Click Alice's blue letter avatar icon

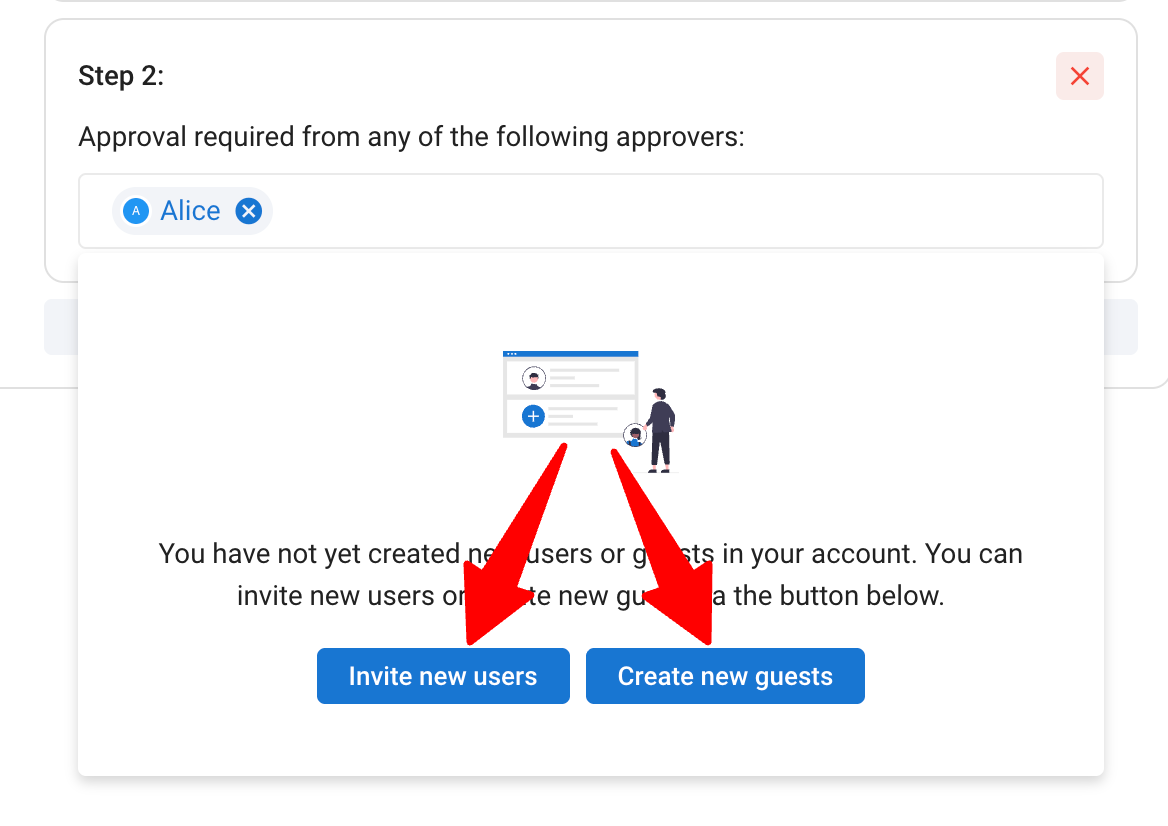(136, 212)
